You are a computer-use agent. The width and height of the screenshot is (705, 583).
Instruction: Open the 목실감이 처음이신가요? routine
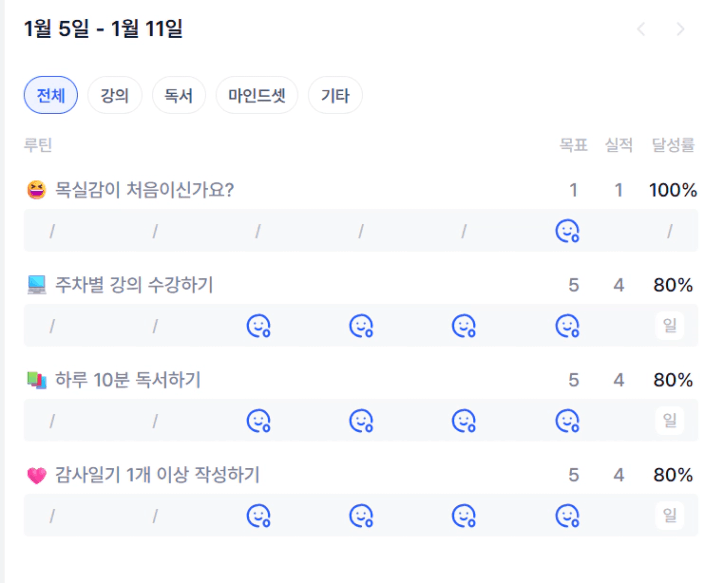pyautogui.click(x=144, y=190)
